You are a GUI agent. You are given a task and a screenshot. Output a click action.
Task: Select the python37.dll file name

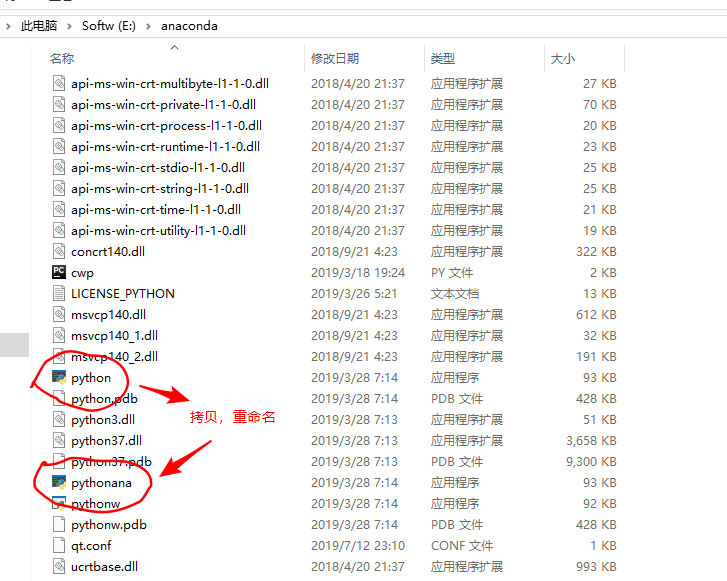click(107, 441)
